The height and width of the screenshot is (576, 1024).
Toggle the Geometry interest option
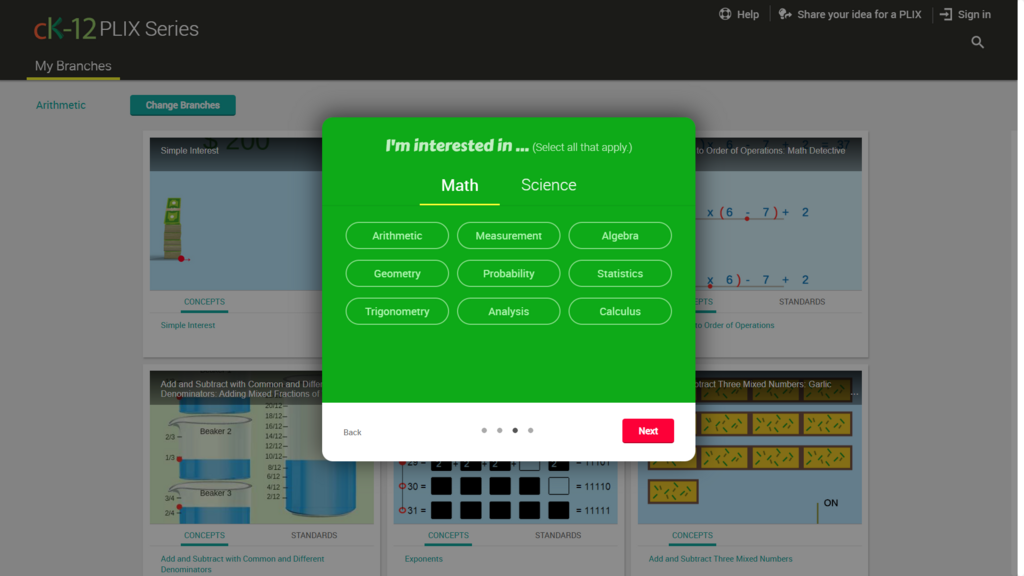click(397, 274)
